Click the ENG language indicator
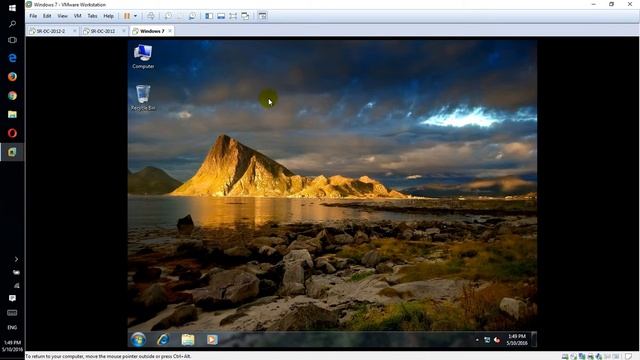Image resolution: width=640 pixels, height=360 pixels. click(x=12, y=327)
